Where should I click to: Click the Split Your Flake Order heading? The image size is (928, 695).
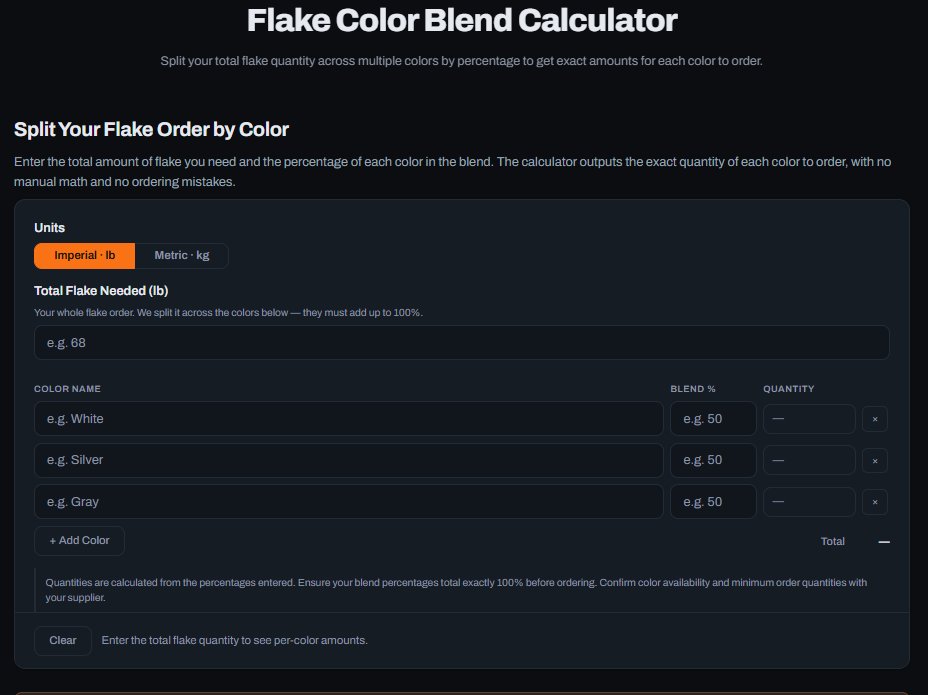pyautogui.click(x=152, y=130)
